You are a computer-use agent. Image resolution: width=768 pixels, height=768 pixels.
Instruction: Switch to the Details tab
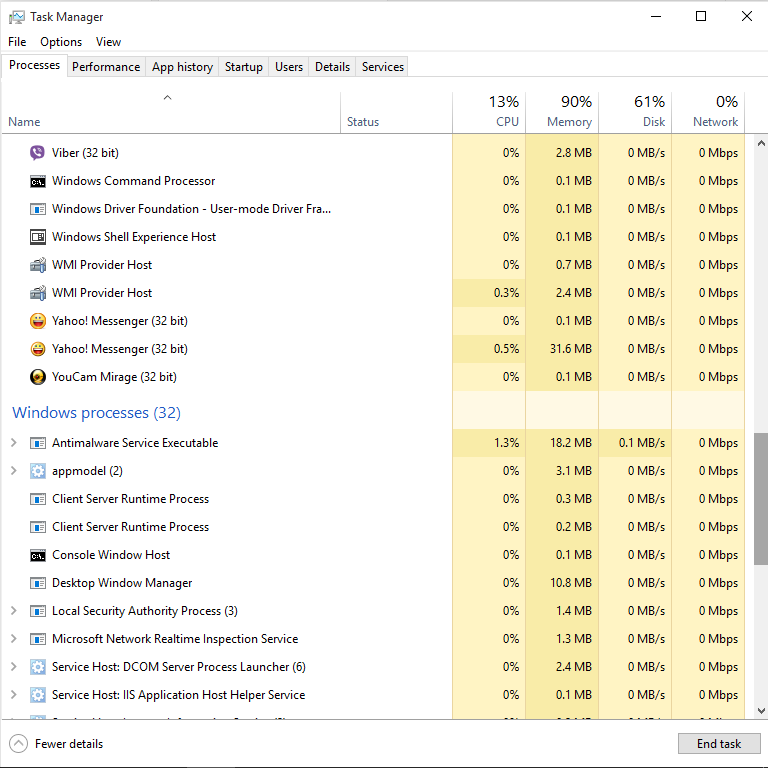coord(332,67)
